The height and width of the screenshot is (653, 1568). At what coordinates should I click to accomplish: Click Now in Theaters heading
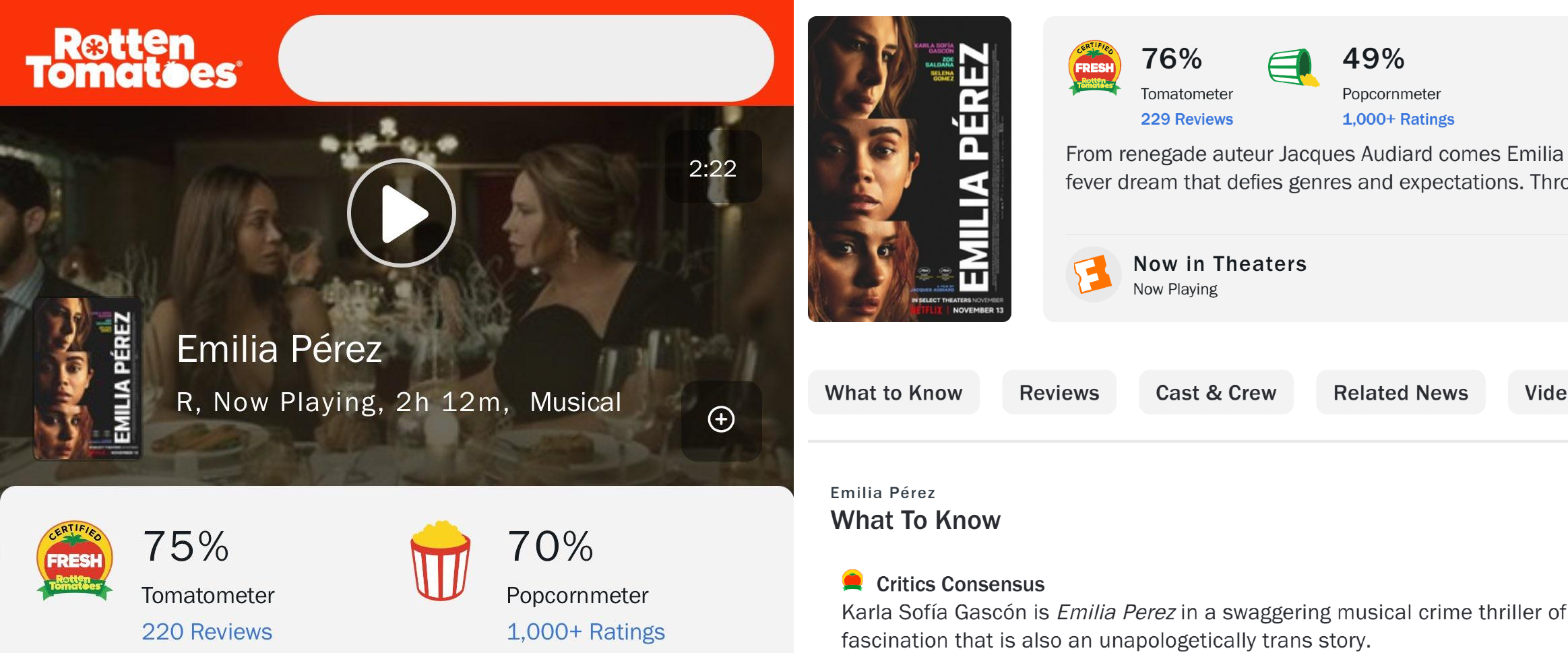(1220, 263)
